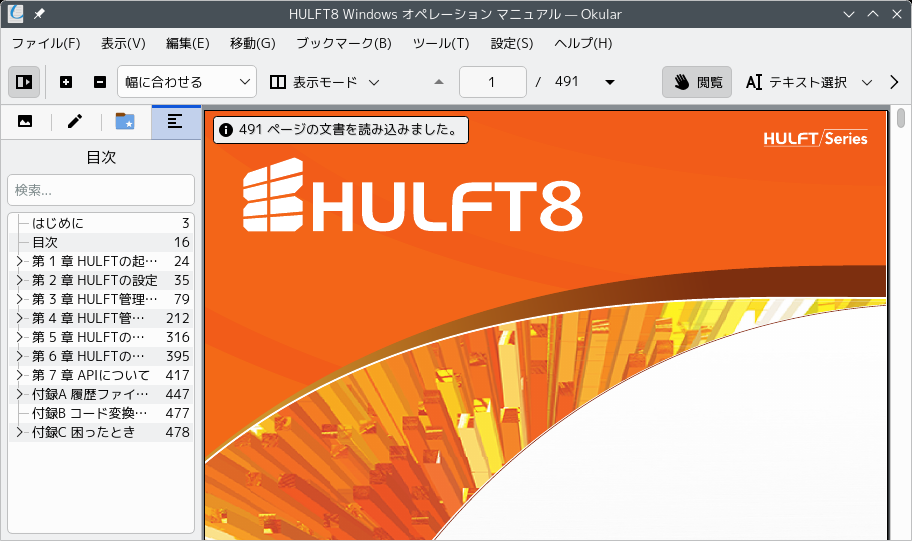
Task: Expand 第 1 章 HULFTの起… tree entry
Action: [x=19, y=261]
